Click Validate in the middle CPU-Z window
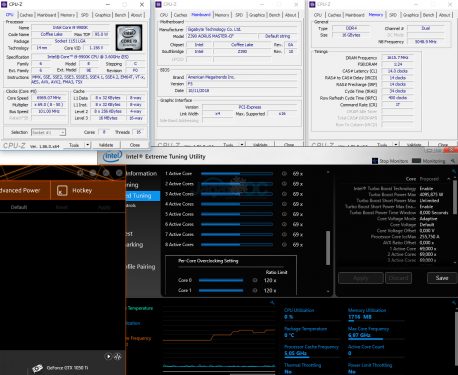The width and height of the screenshot is (458, 375). click(x=260, y=145)
